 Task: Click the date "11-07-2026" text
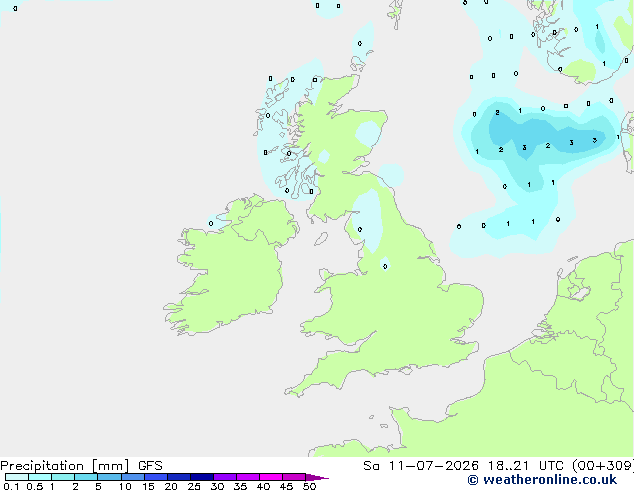click(x=434, y=466)
